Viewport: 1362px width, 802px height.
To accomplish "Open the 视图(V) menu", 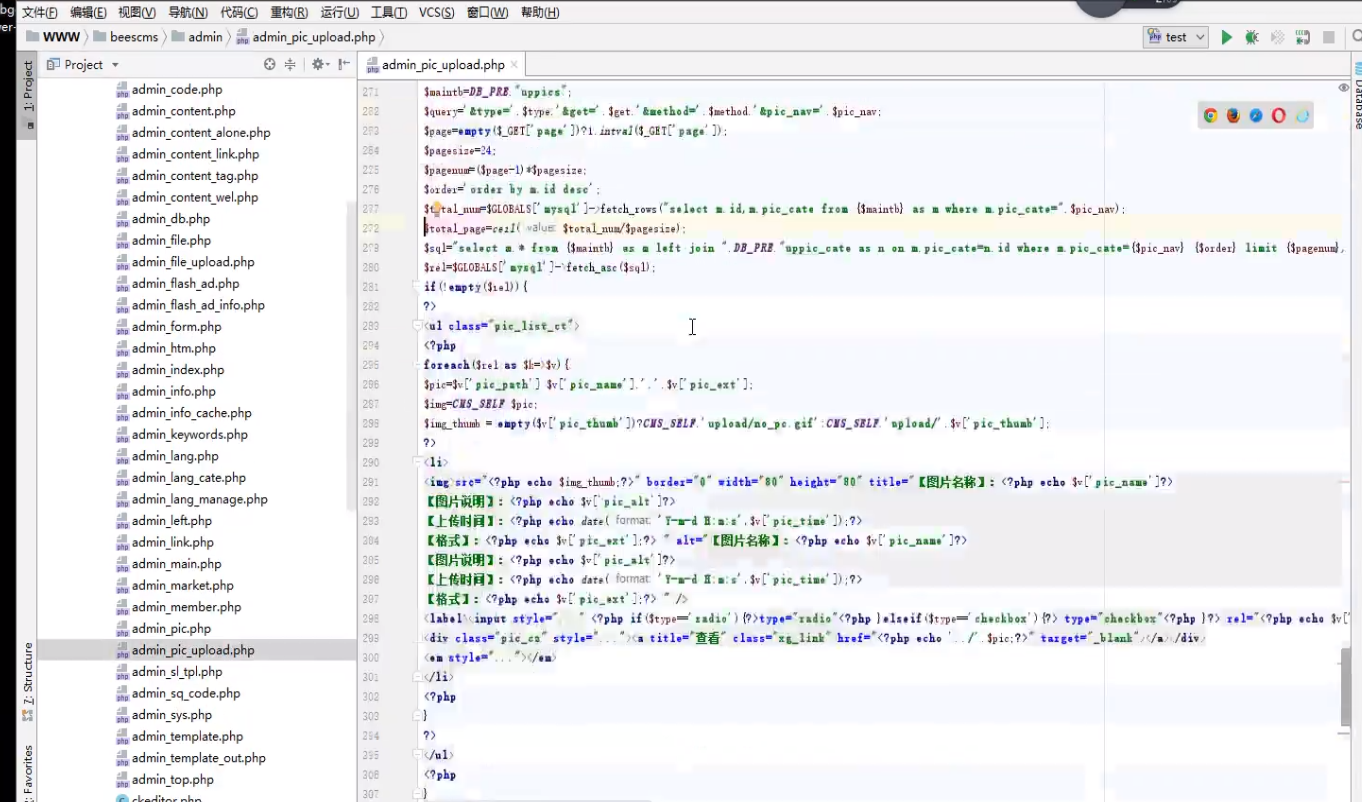I will [137, 12].
